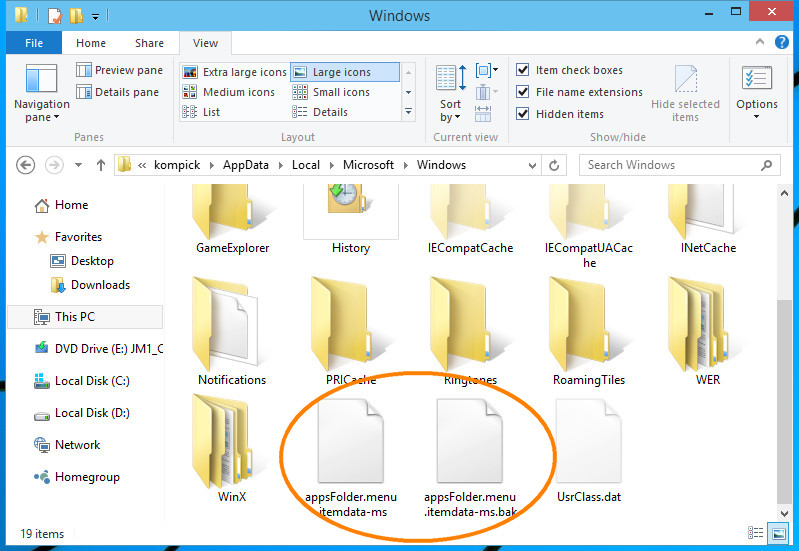Select the UsrClass.dat file
The height and width of the screenshot is (551, 799).
click(589, 450)
